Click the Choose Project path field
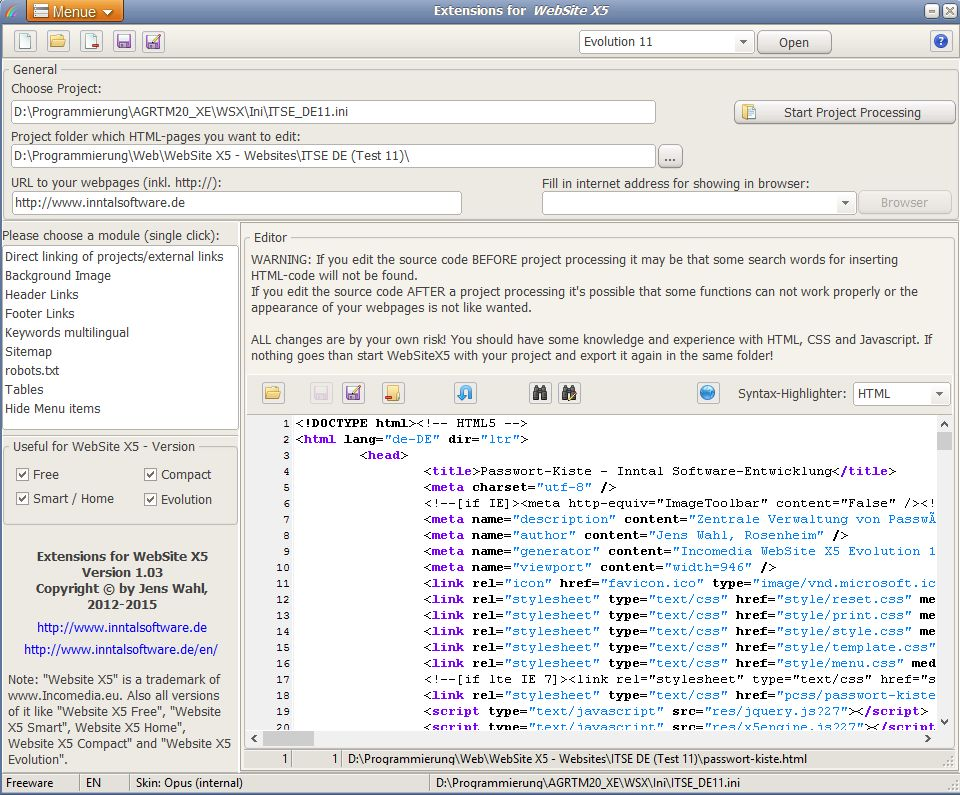Screen dimensions: 960x795 (x=333, y=112)
